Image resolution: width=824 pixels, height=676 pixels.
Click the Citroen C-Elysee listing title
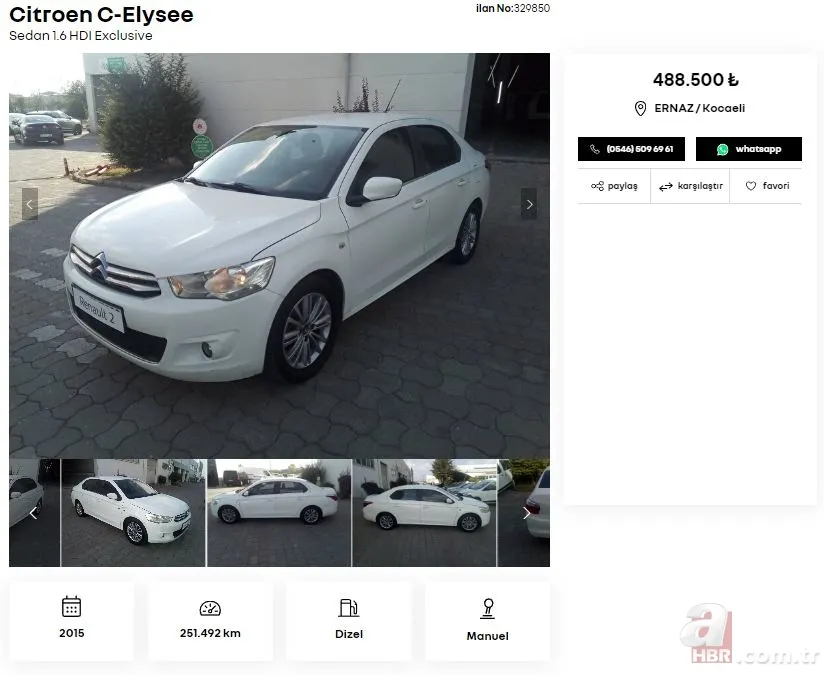[x=100, y=15]
